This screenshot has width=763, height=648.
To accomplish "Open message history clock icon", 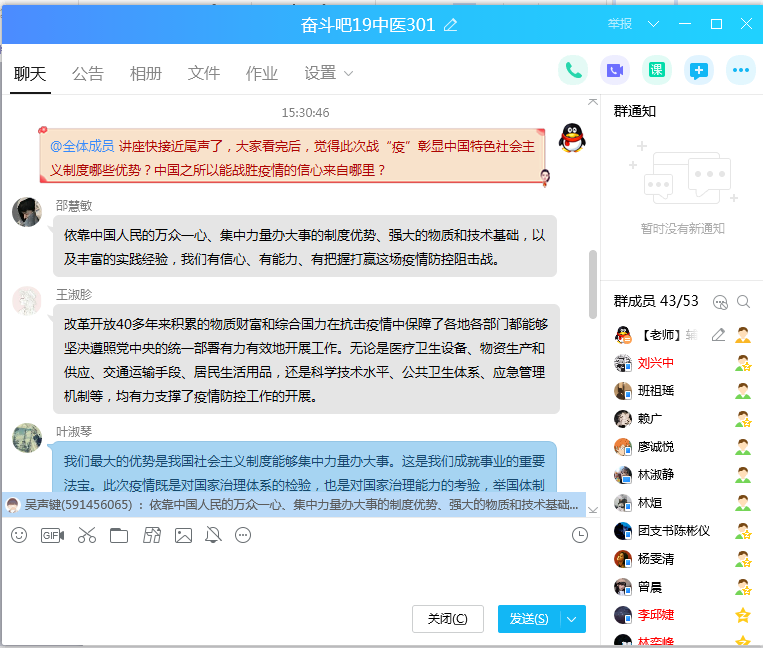I will pyautogui.click(x=580, y=535).
